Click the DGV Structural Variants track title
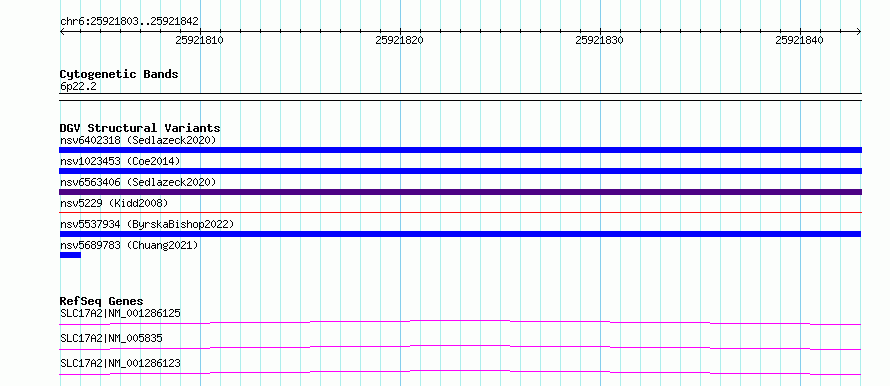 tap(140, 128)
